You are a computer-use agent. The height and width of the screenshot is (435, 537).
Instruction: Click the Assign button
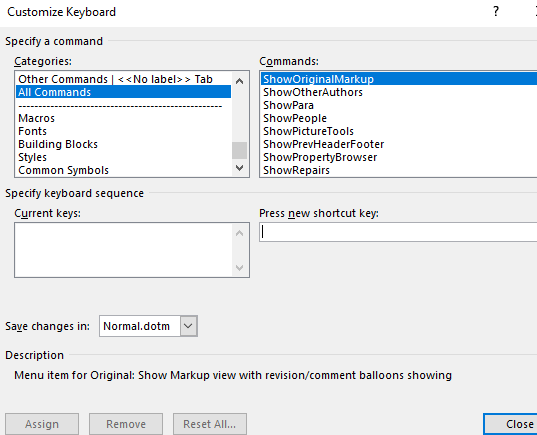click(x=42, y=424)
